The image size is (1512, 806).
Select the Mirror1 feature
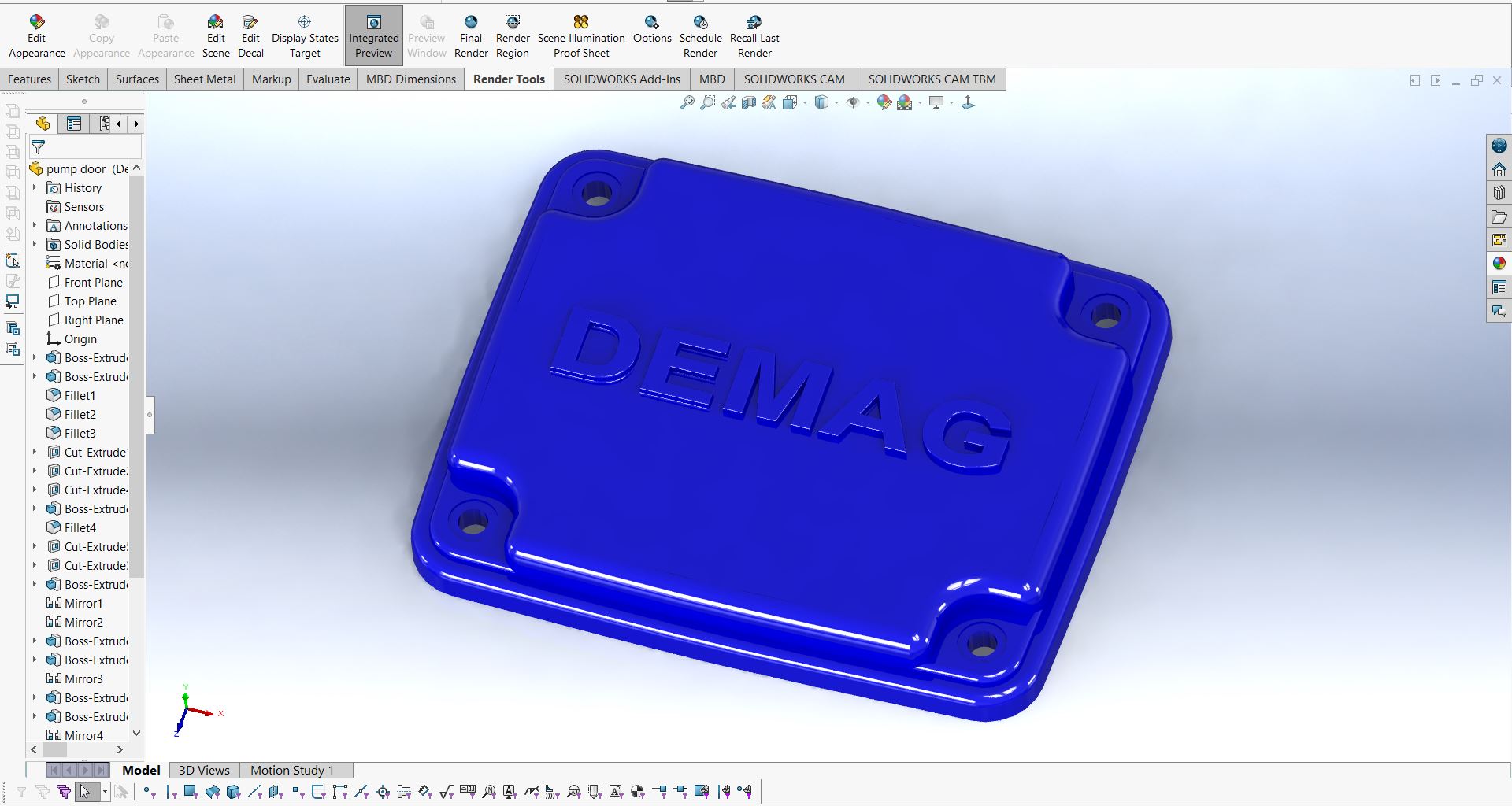click(x=75, y=603)
